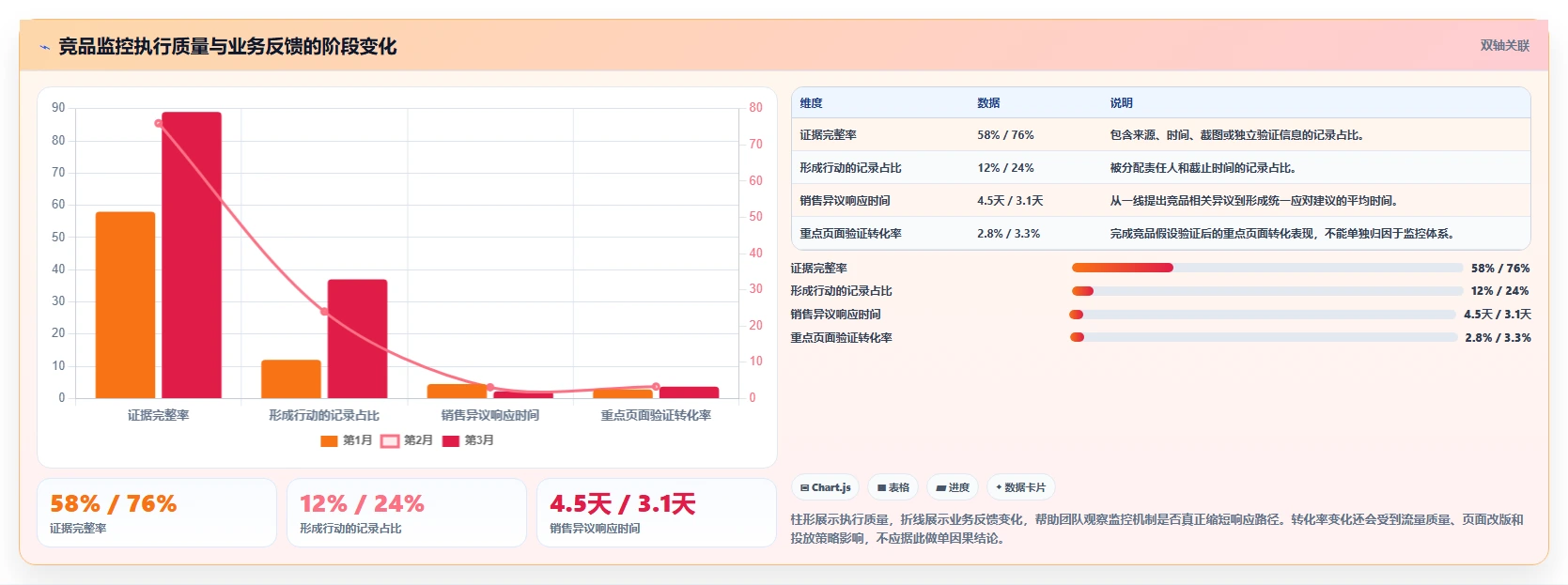Click the 重点页面验证转化率 progress bar
Viewport: 1568px width, 585px height.
tap(1264, 337)
